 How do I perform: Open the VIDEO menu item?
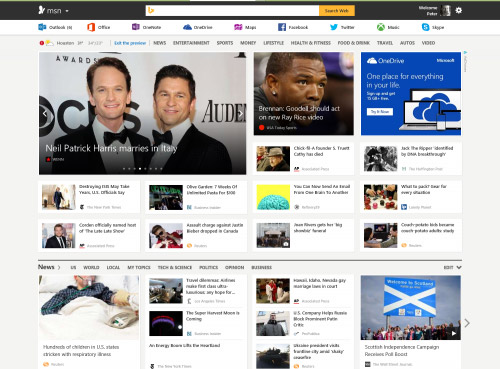point(428,43)
